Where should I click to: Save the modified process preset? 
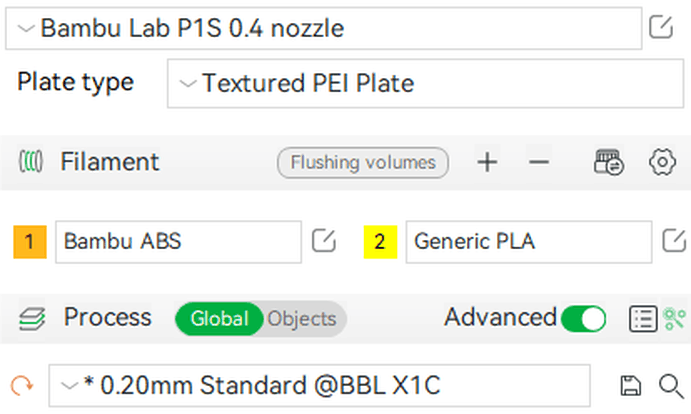pyautogui.click(x=631, y=386)
